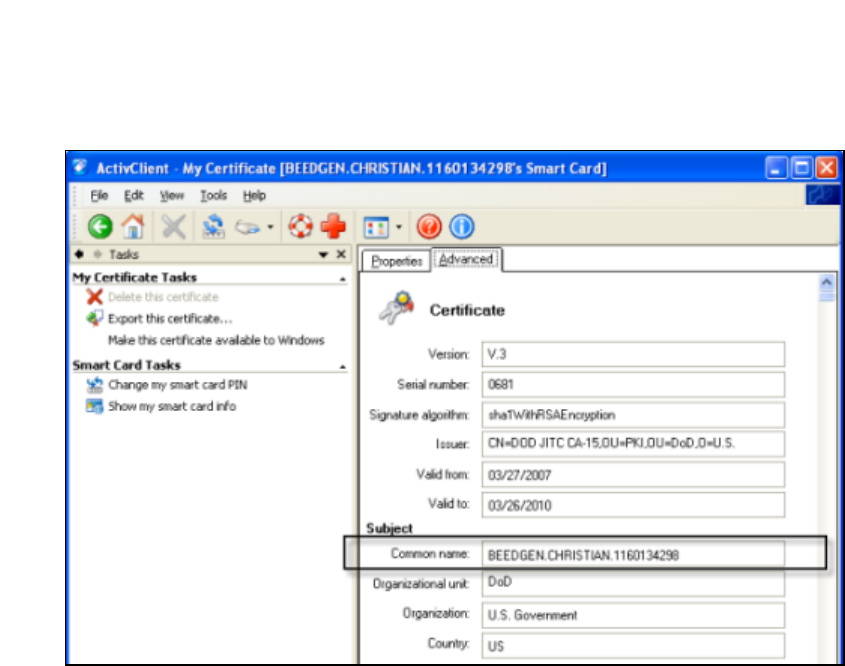Click the ActivClient title bar icon
This screenshot has width=845, height=666.
point(80,167)
